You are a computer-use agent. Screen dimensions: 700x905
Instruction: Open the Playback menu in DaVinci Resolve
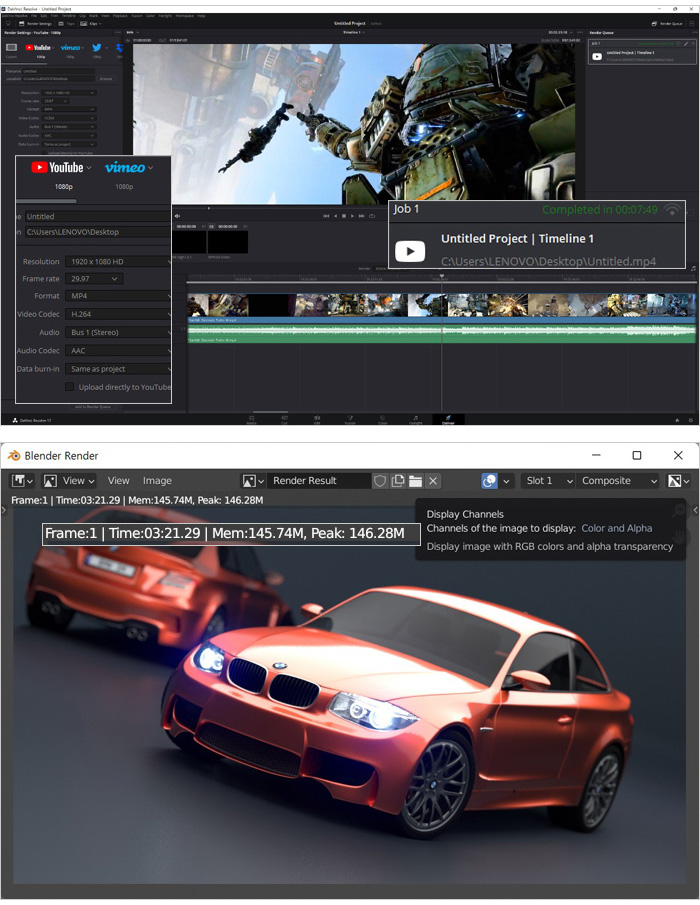point(120,16)
